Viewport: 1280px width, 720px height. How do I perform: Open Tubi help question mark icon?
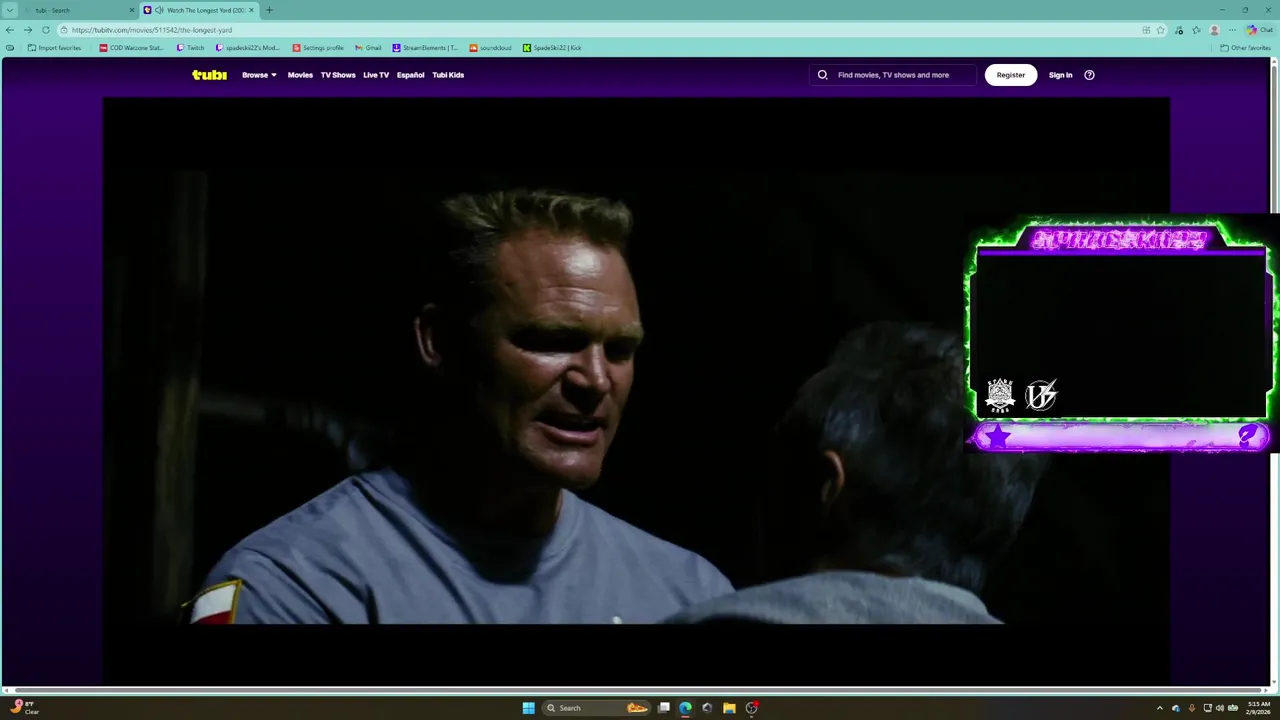(1090, 75)
